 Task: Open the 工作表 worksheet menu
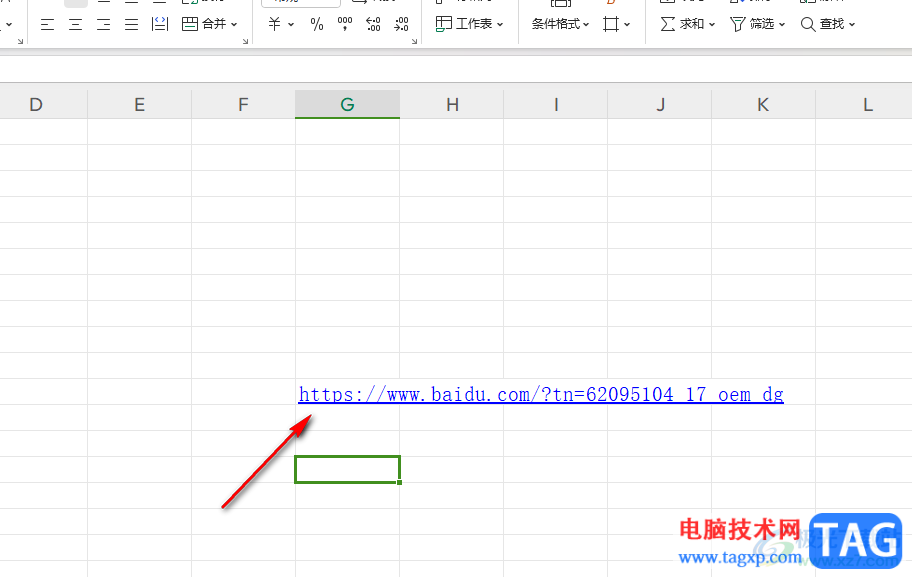(469, 24)
